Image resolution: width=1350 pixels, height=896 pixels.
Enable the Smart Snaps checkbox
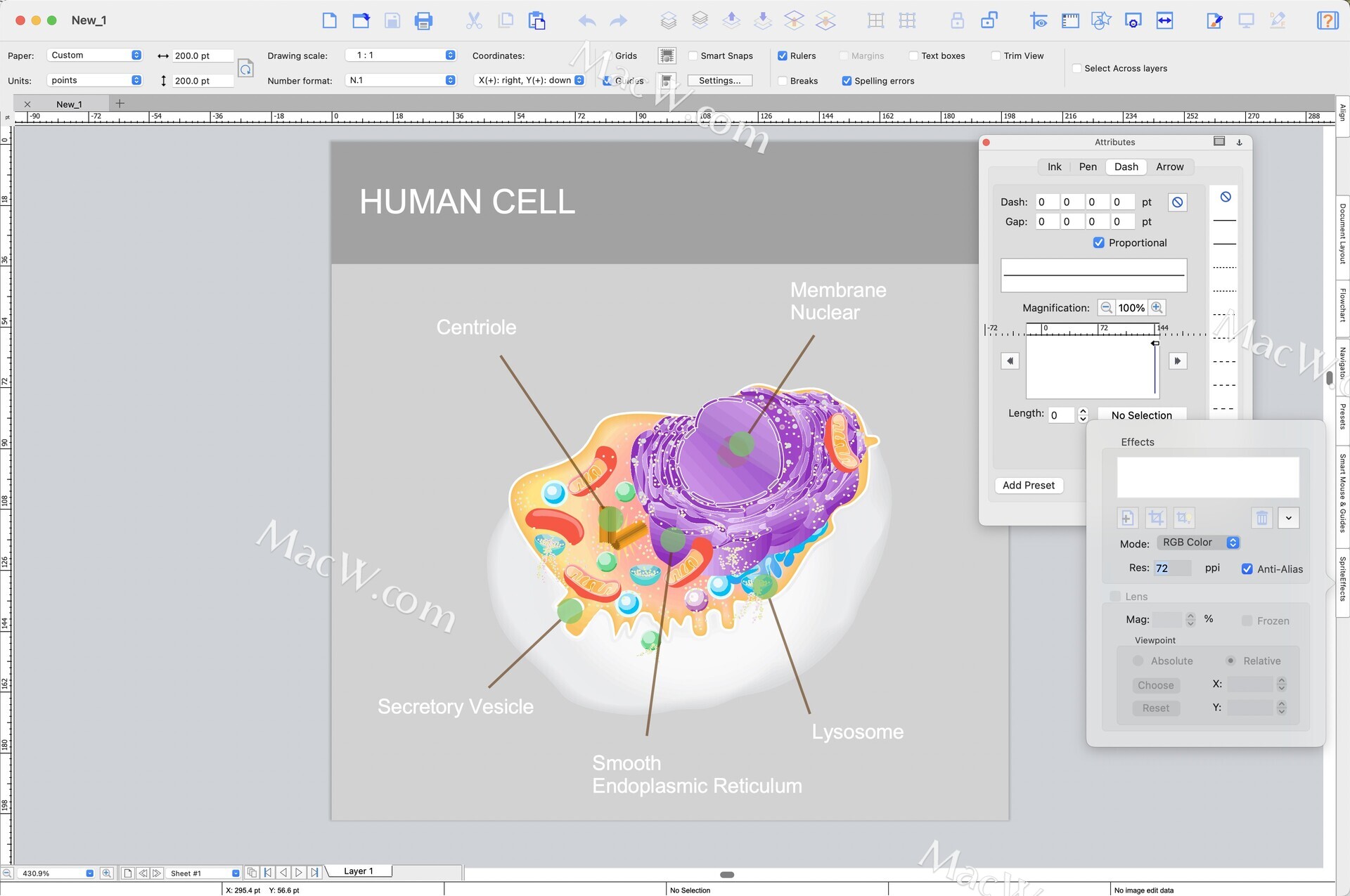693,56
